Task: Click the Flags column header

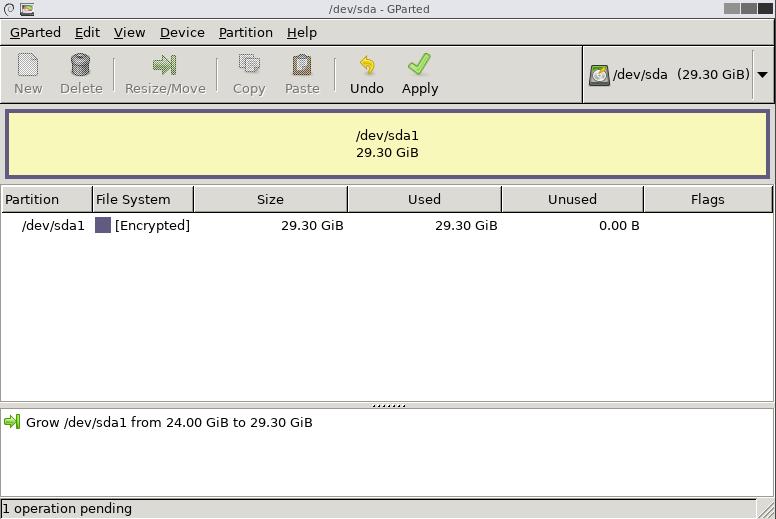Action: point(708,199)
